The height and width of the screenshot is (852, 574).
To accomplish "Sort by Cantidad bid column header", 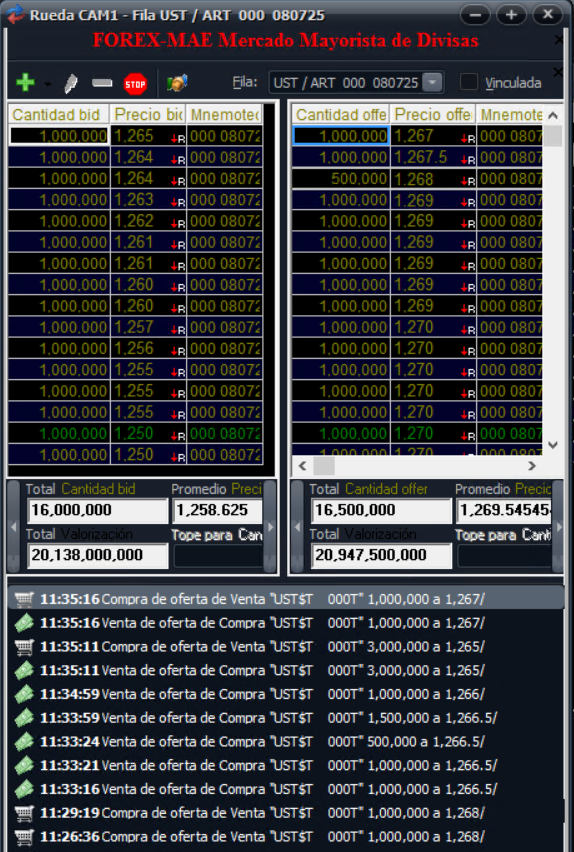I will 59,115.
